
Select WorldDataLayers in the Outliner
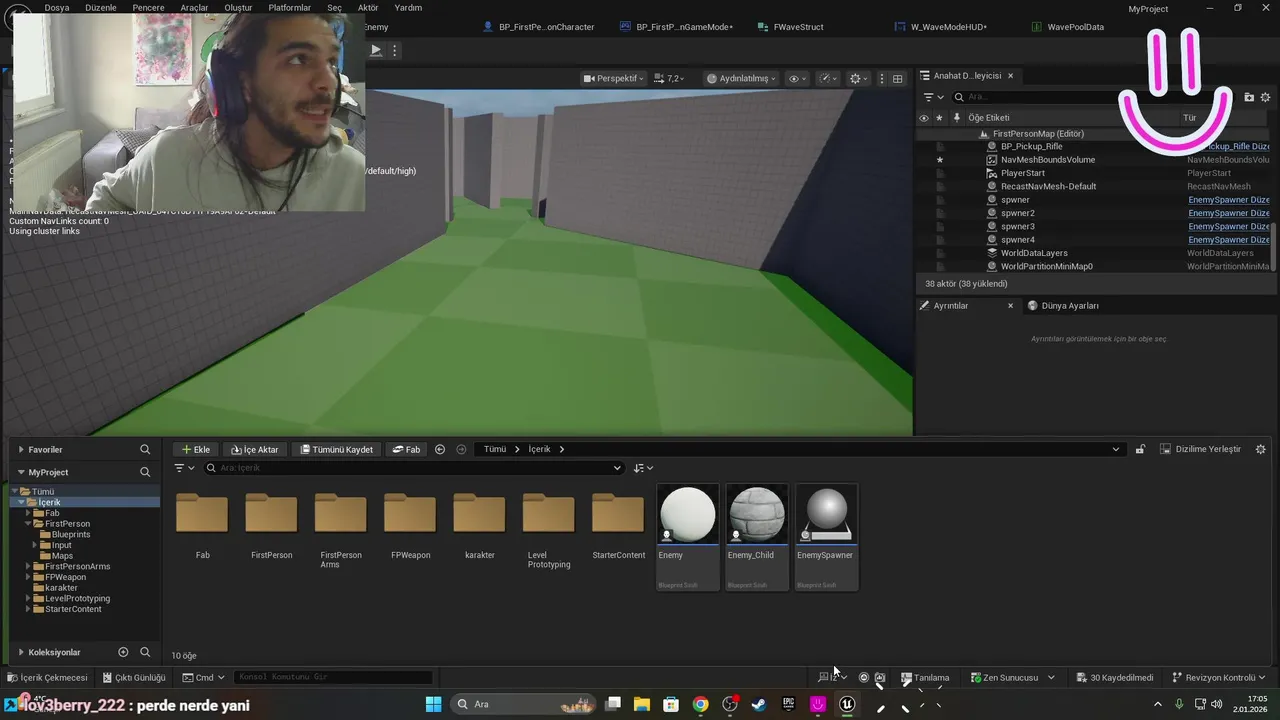tap(1034, 253)
